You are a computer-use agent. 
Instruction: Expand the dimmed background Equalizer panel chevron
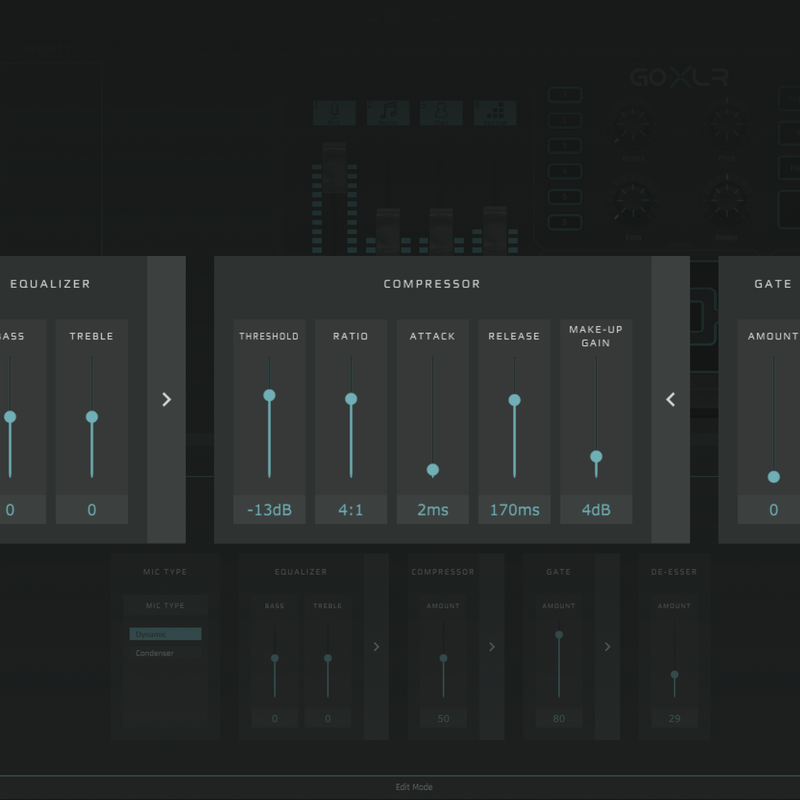[x=376, y=646]
